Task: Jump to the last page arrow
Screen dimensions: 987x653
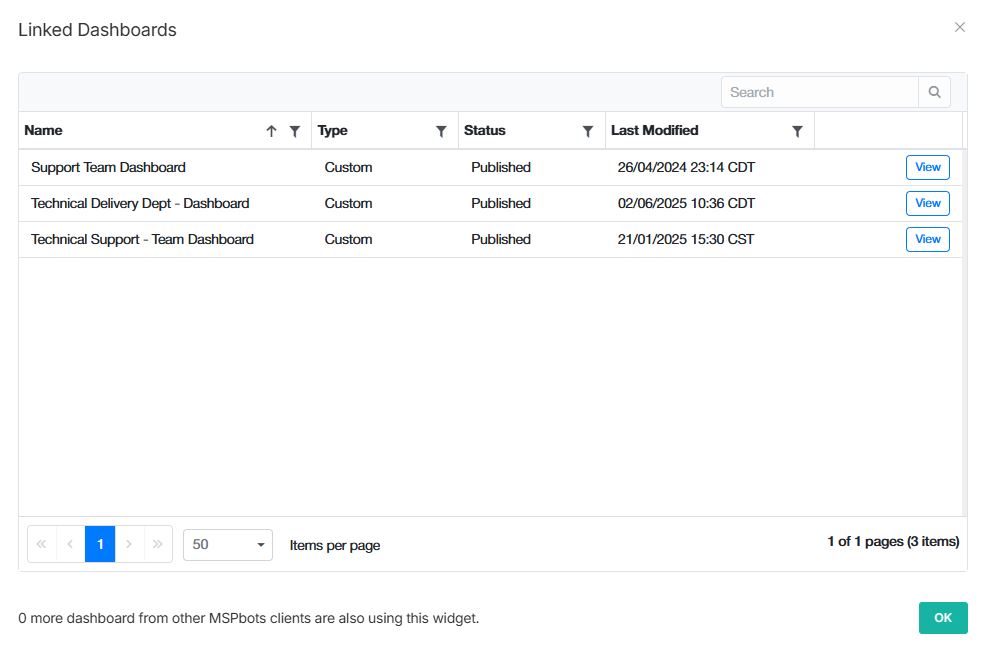Action: pos(158,544)
